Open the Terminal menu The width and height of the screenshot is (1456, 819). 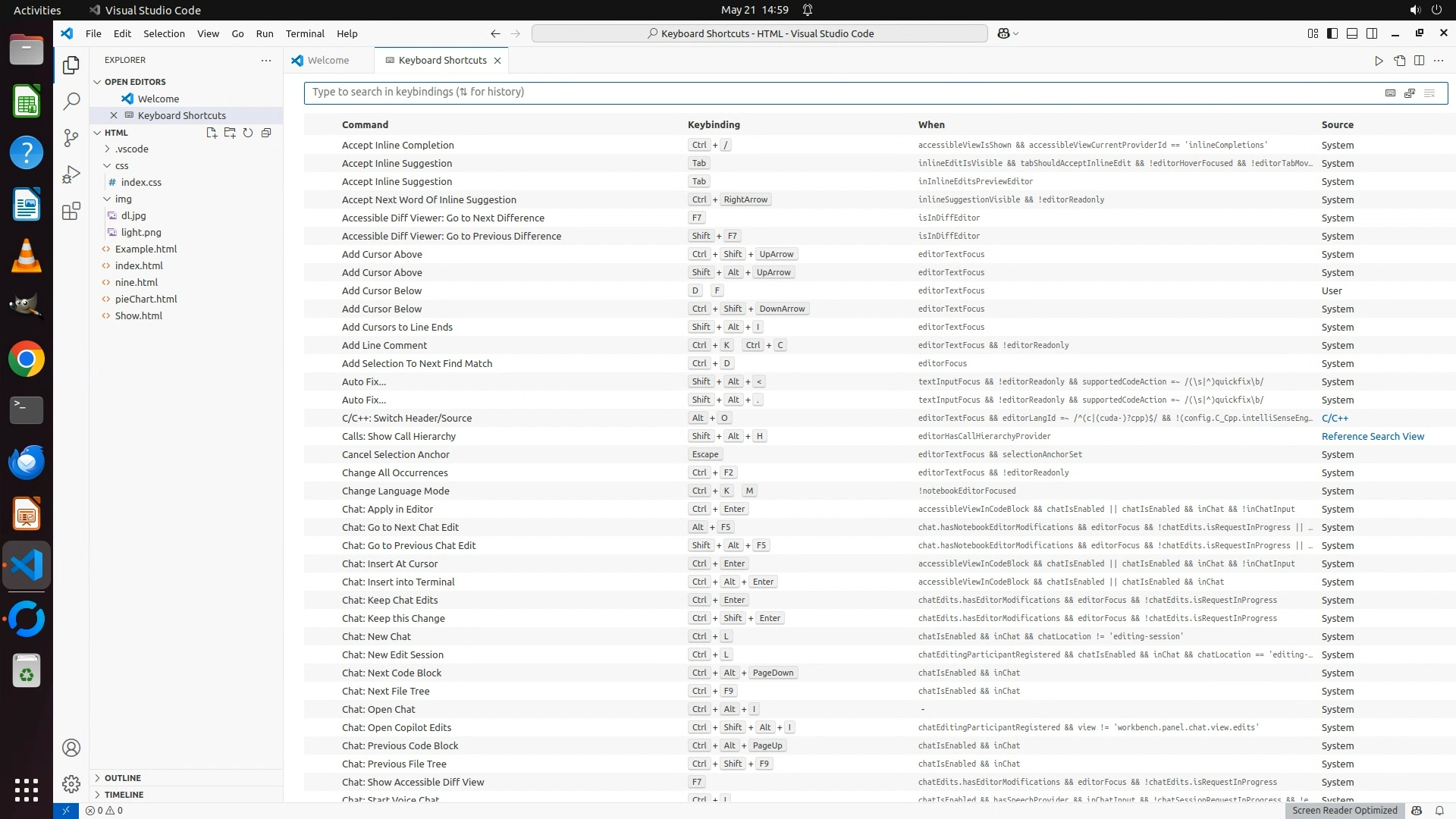pos(305,33)
